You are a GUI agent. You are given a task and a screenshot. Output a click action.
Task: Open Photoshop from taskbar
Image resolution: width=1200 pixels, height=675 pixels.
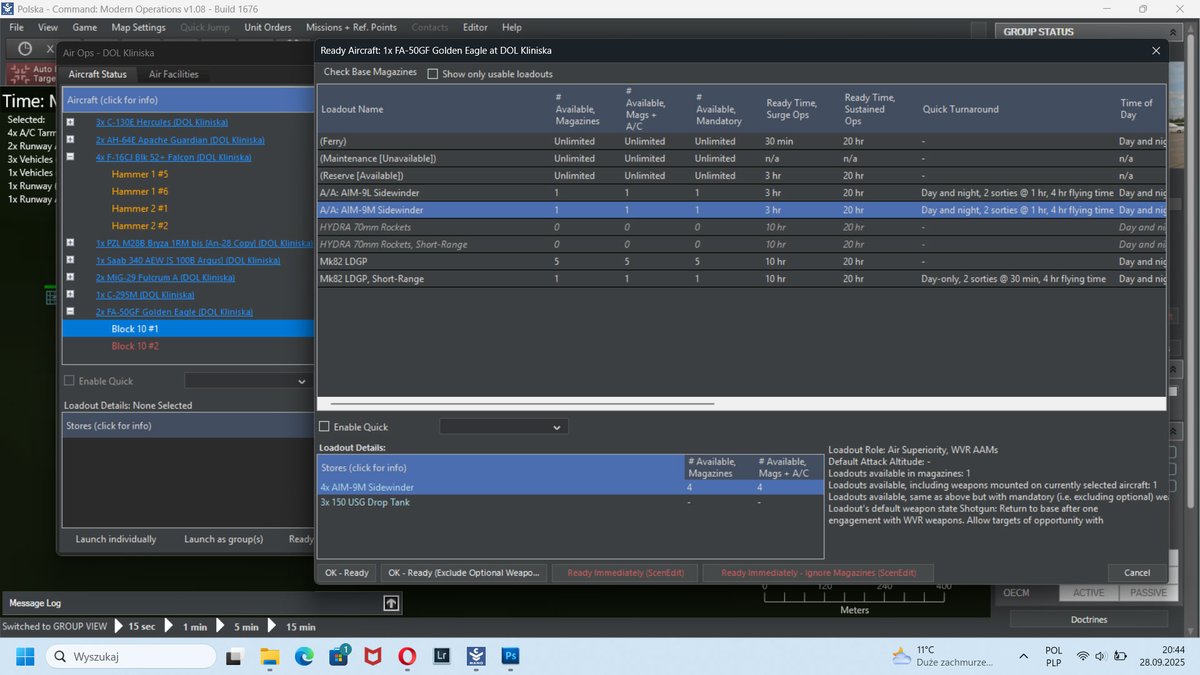509,656
